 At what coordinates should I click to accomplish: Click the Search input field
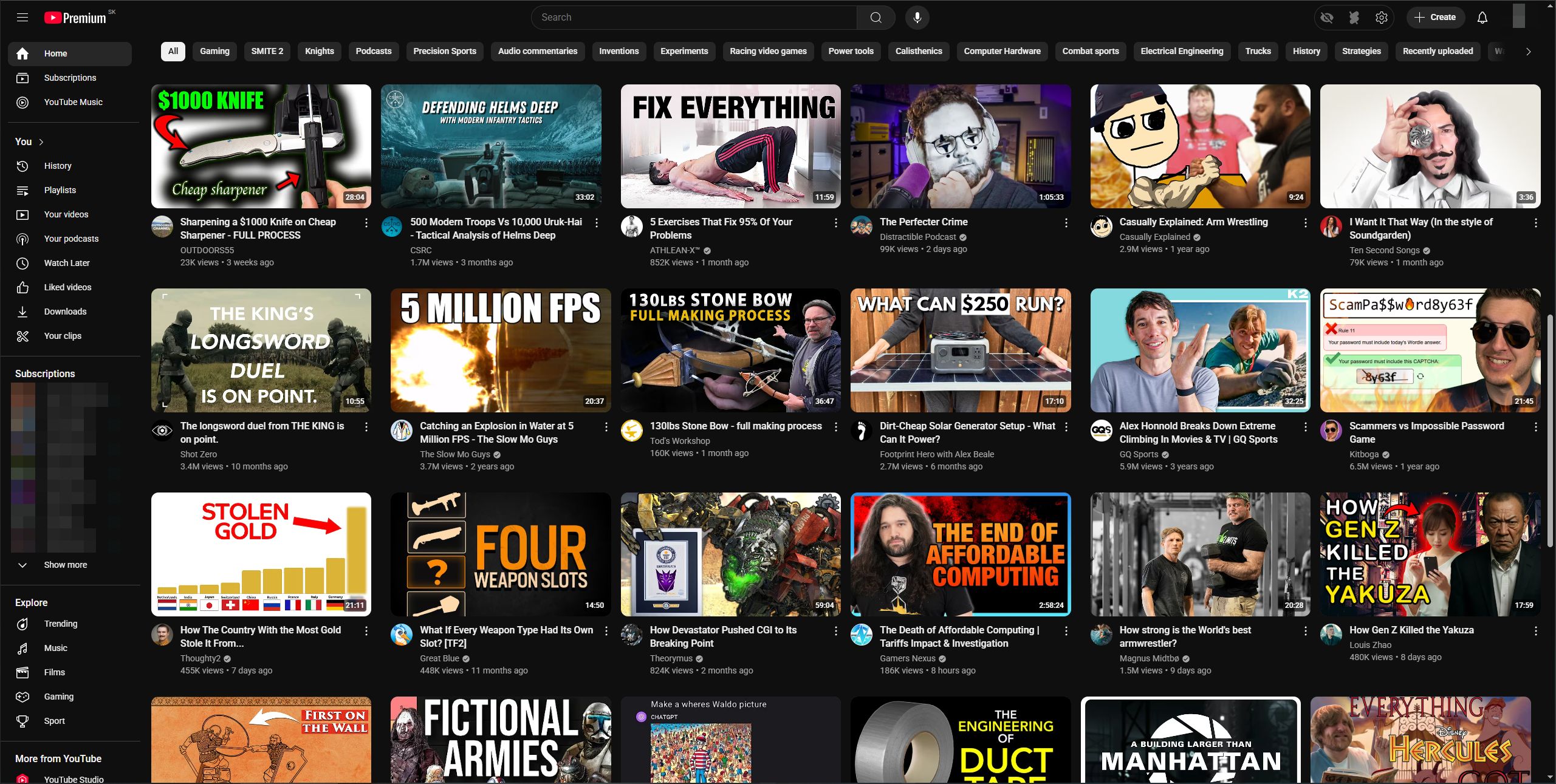click(694, 18)
